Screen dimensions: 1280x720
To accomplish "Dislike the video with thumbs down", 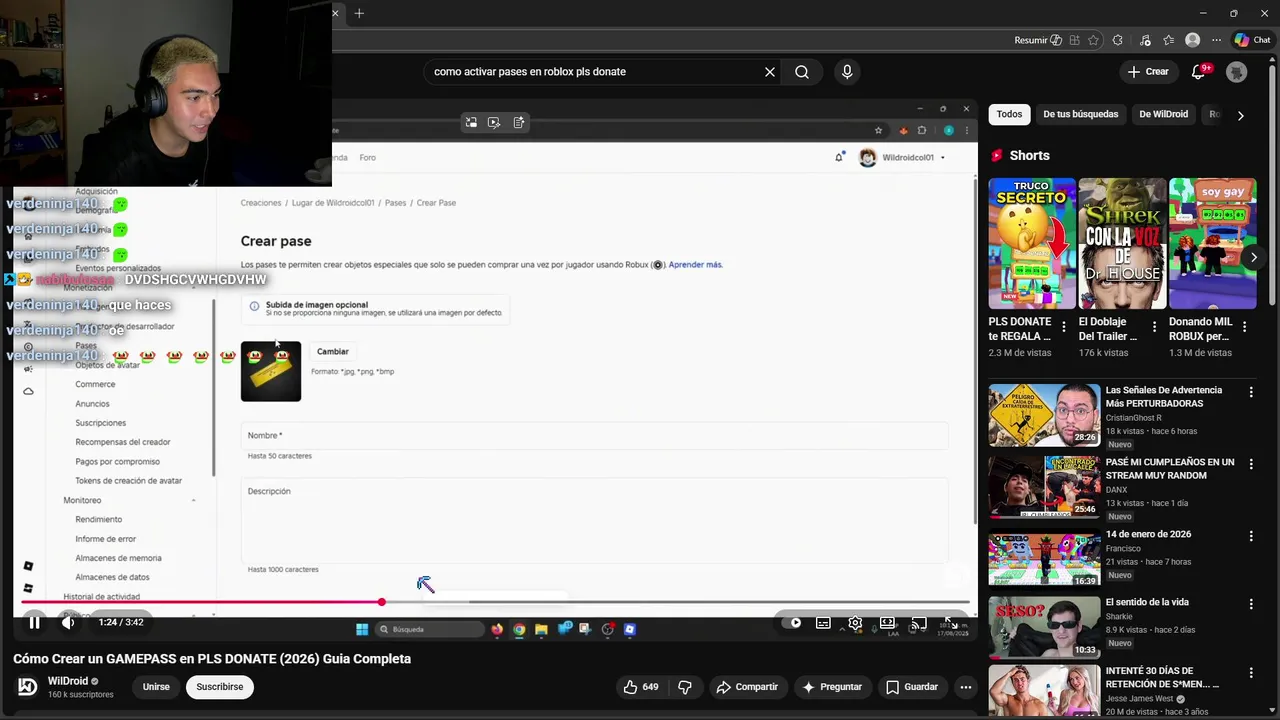I will coord(685,687).
